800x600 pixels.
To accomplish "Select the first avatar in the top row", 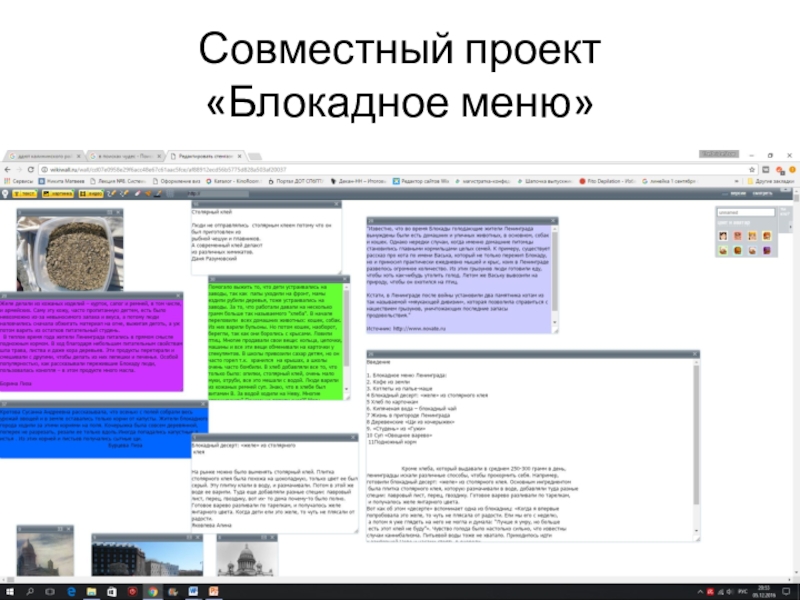I will [x=723, y=236].
